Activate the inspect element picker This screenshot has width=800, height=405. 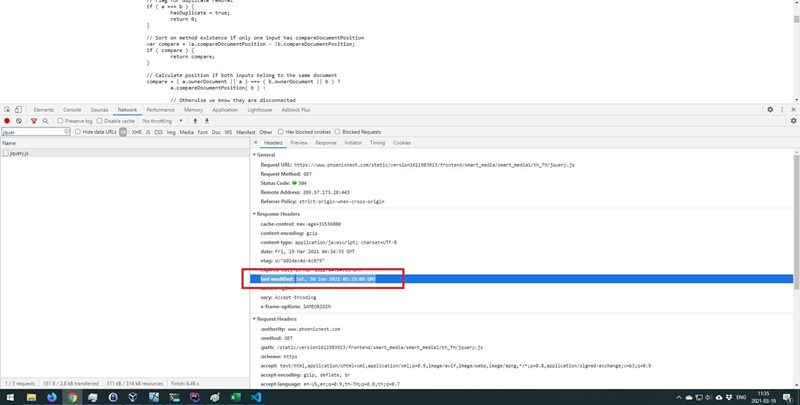7,110
